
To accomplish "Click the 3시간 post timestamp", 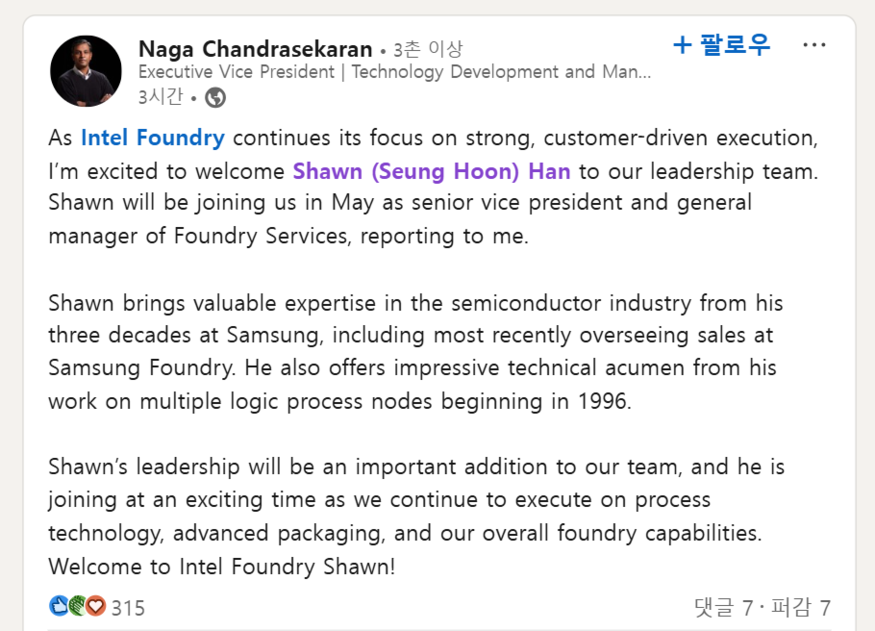I will [160, 97].
